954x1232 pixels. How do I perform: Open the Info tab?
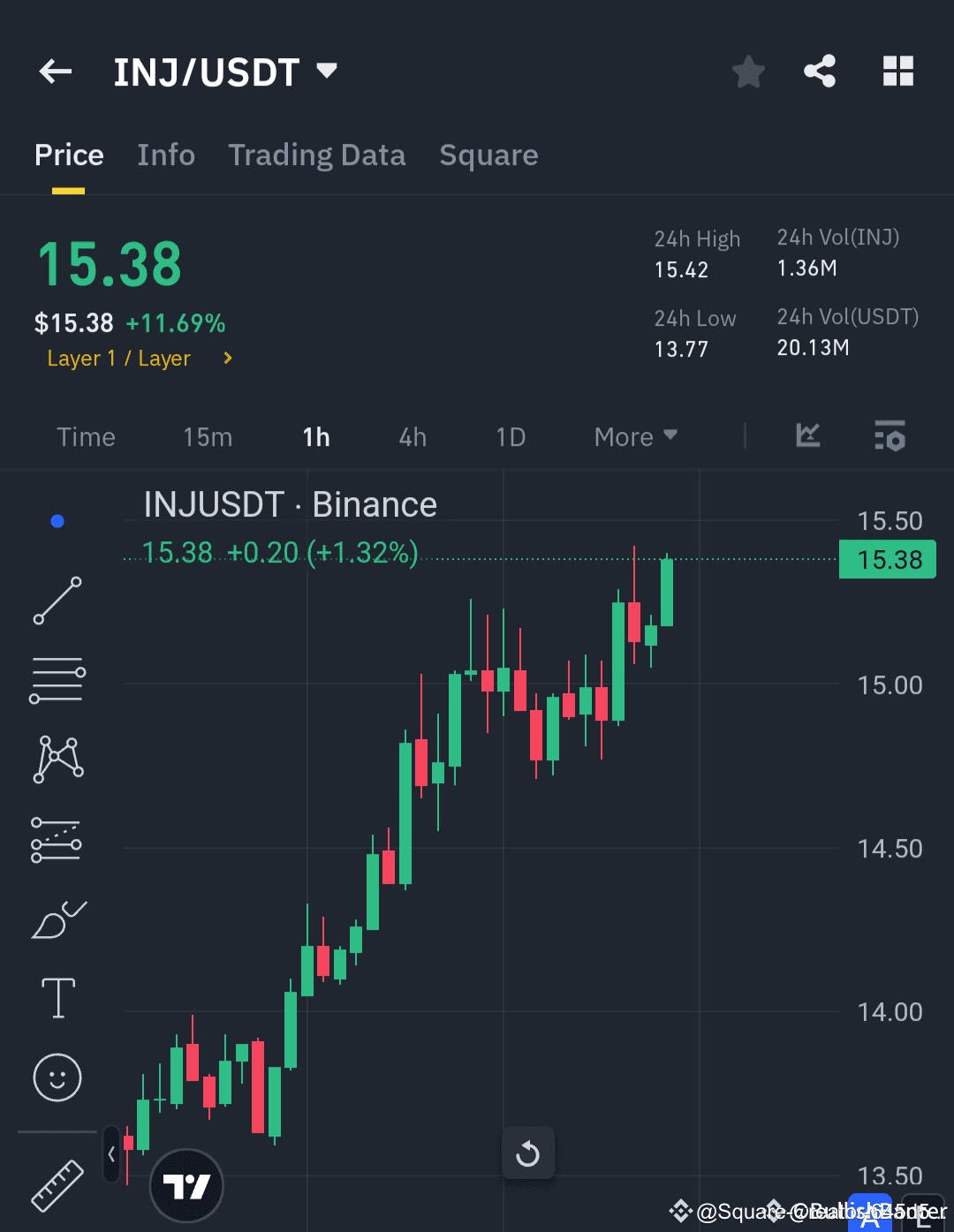pos(166,155)
